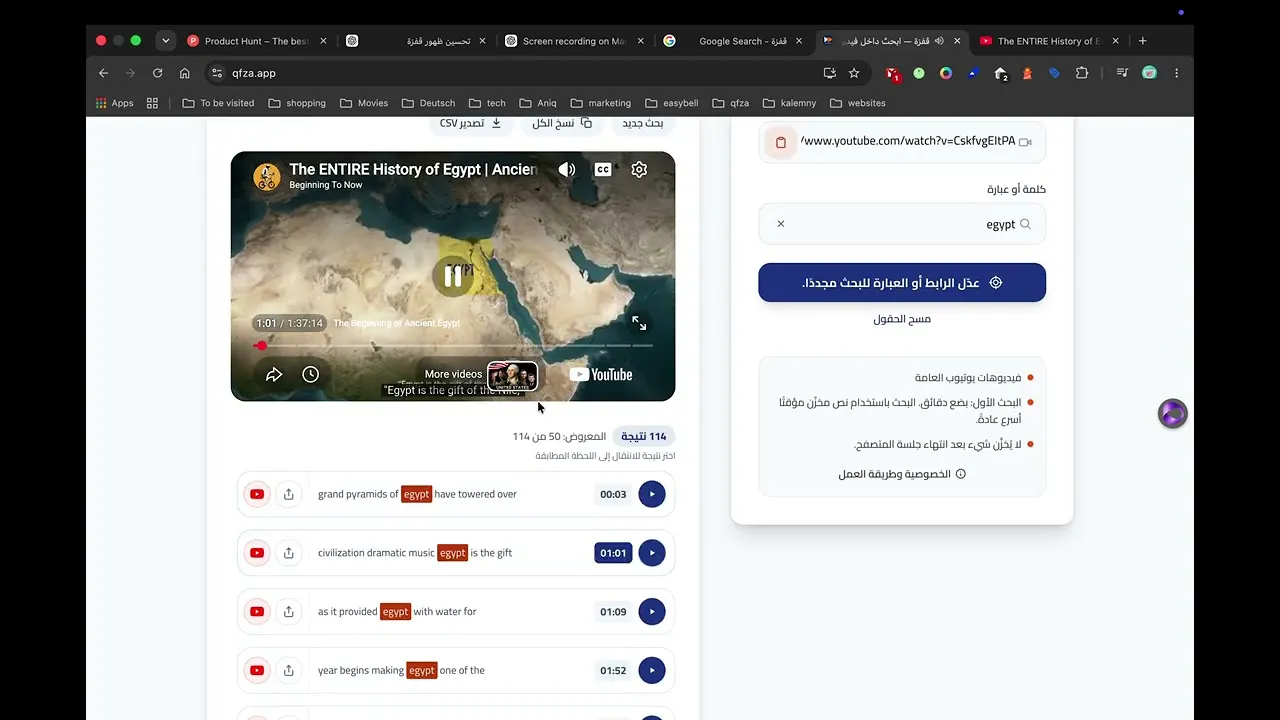
Task: Open the More videos thumbnail
Action: [x=512, y=375]
